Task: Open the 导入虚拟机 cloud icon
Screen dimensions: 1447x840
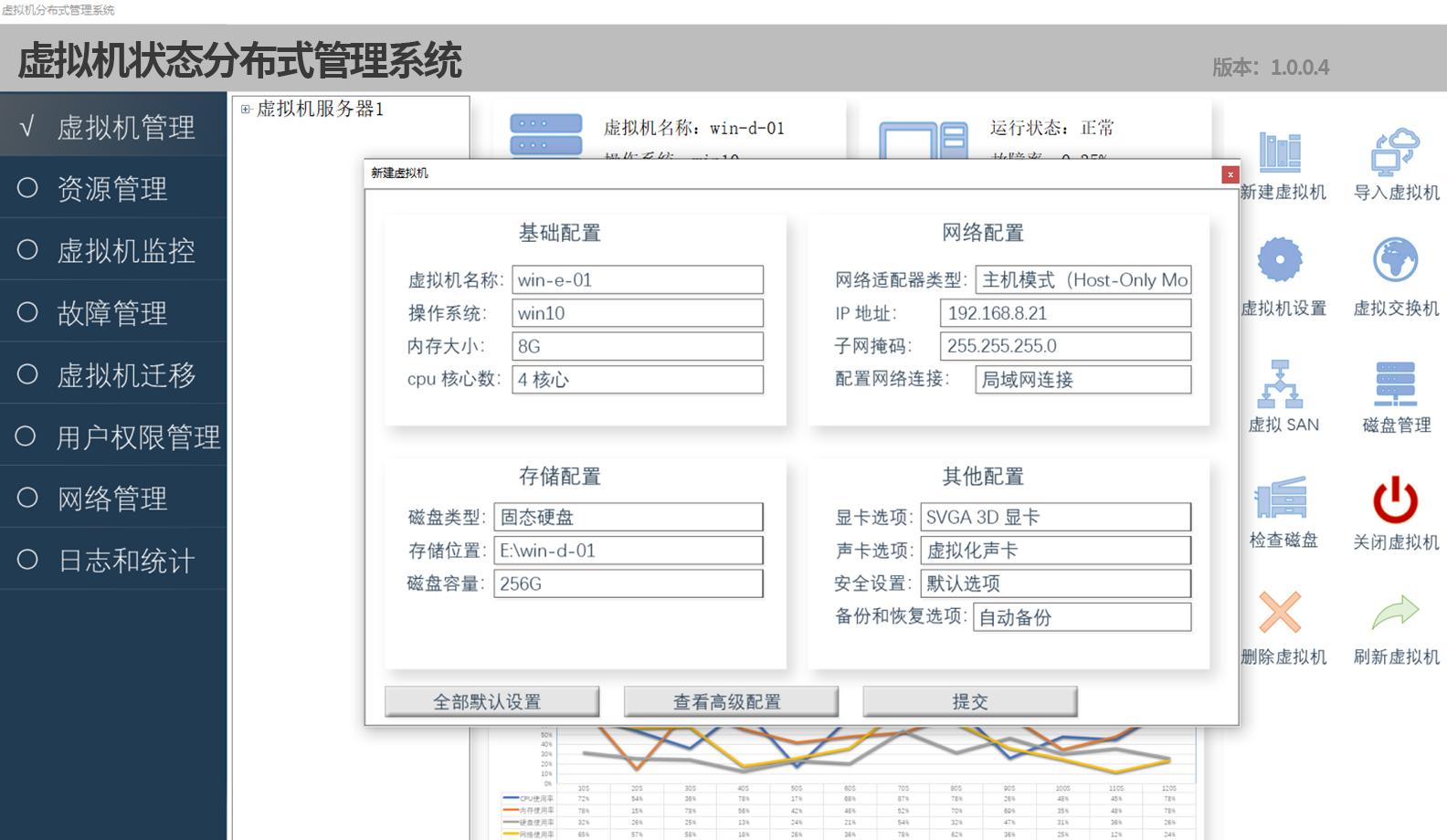Action: [x=1395, y=152]
